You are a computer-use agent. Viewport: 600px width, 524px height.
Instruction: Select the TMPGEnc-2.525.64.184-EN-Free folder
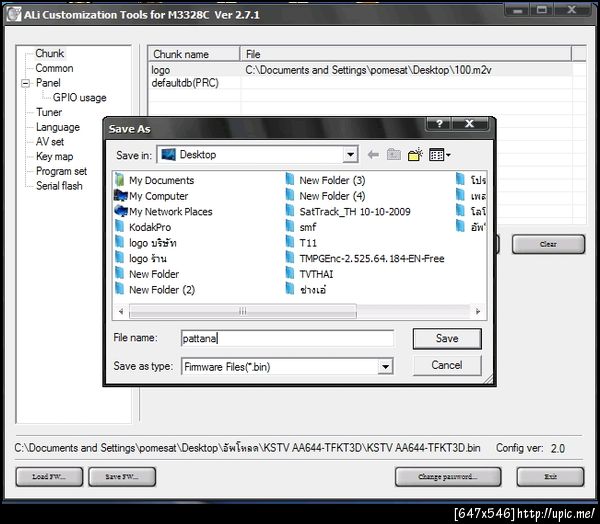365,258
